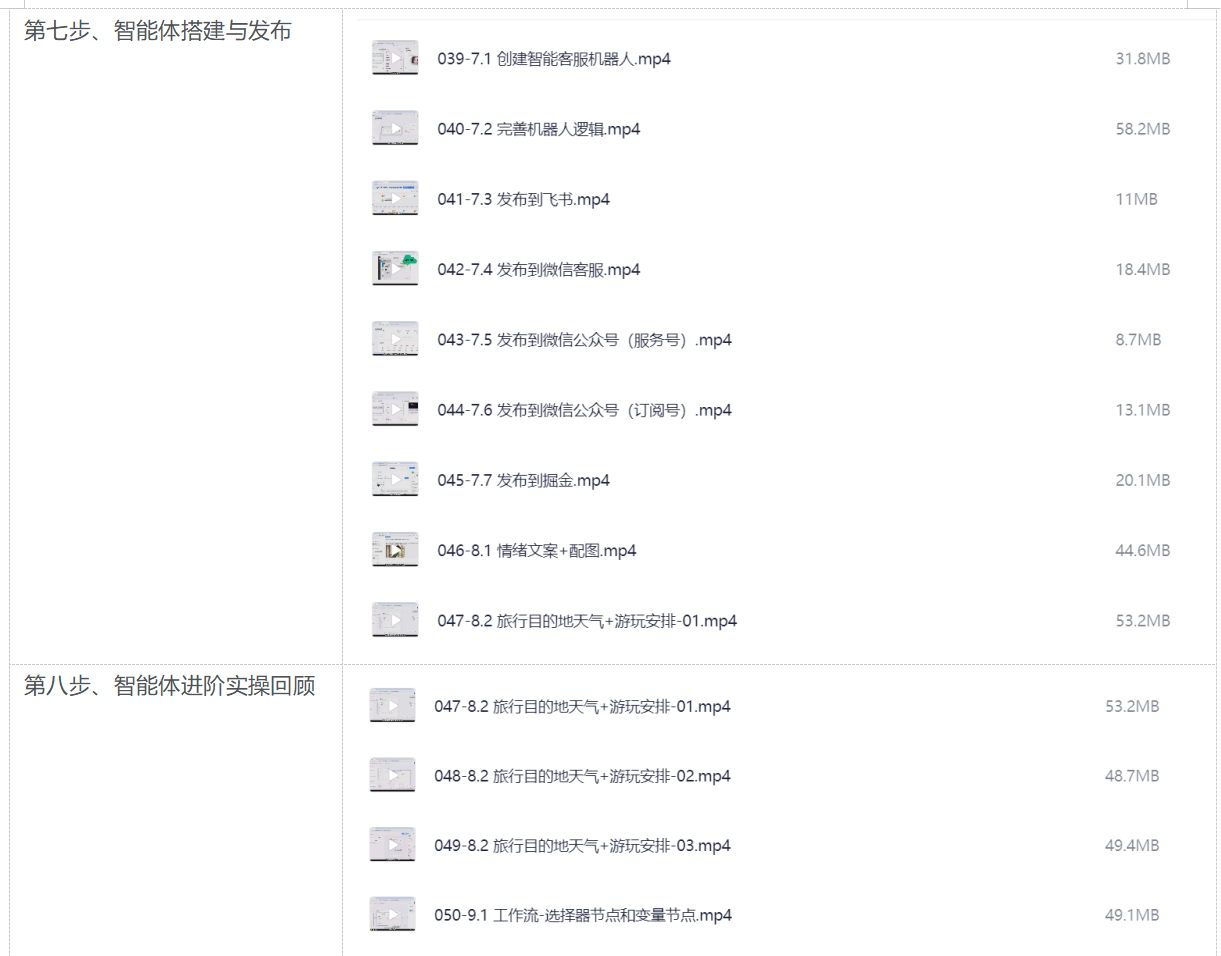Screen dimensions: 1221x956
Task: Select 041-7.3 发布到飞书.mp4 file name
Action: [523, 199]
